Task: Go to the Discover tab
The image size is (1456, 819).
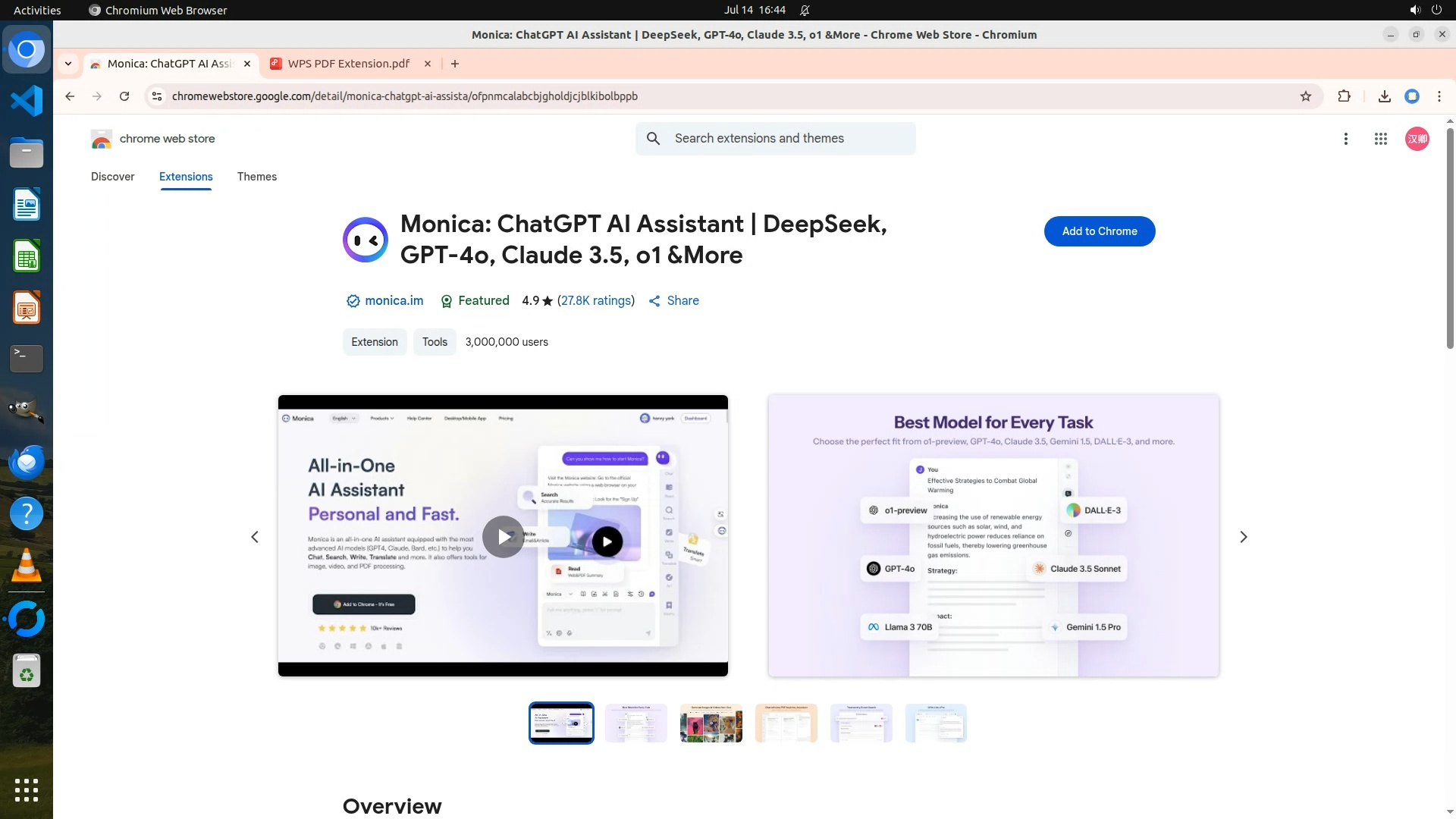Action: click(112, 177)
